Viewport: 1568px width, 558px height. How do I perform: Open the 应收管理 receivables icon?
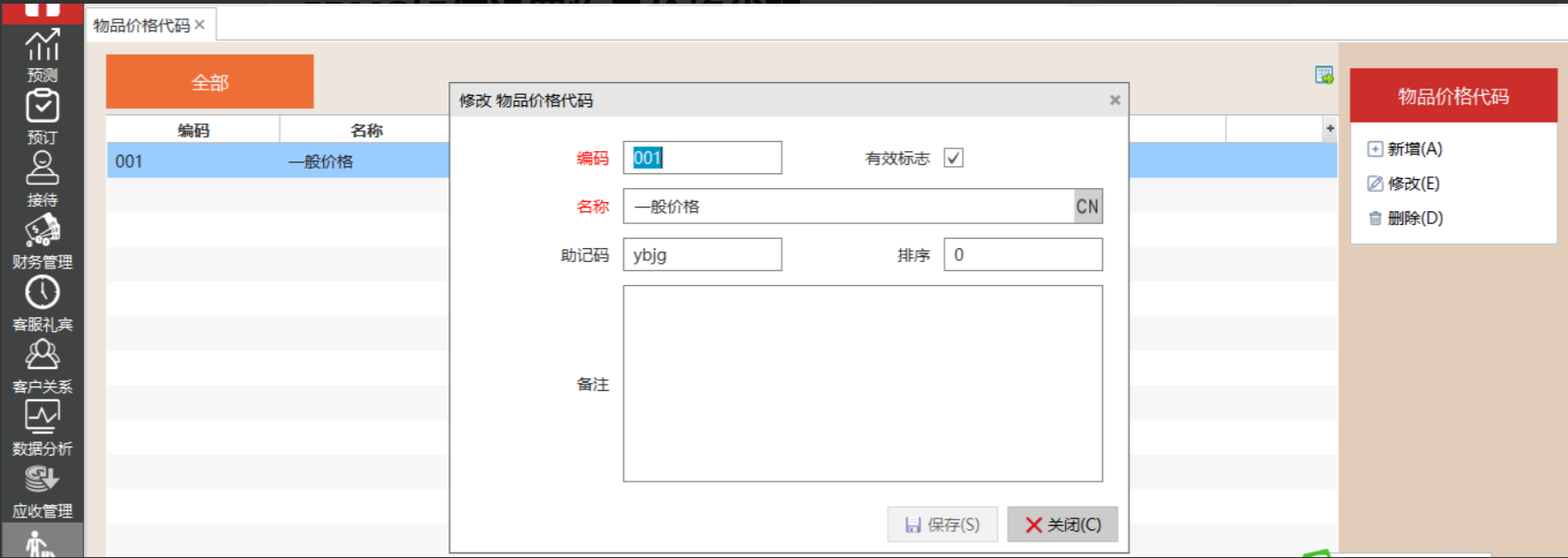tap(42, 490)
